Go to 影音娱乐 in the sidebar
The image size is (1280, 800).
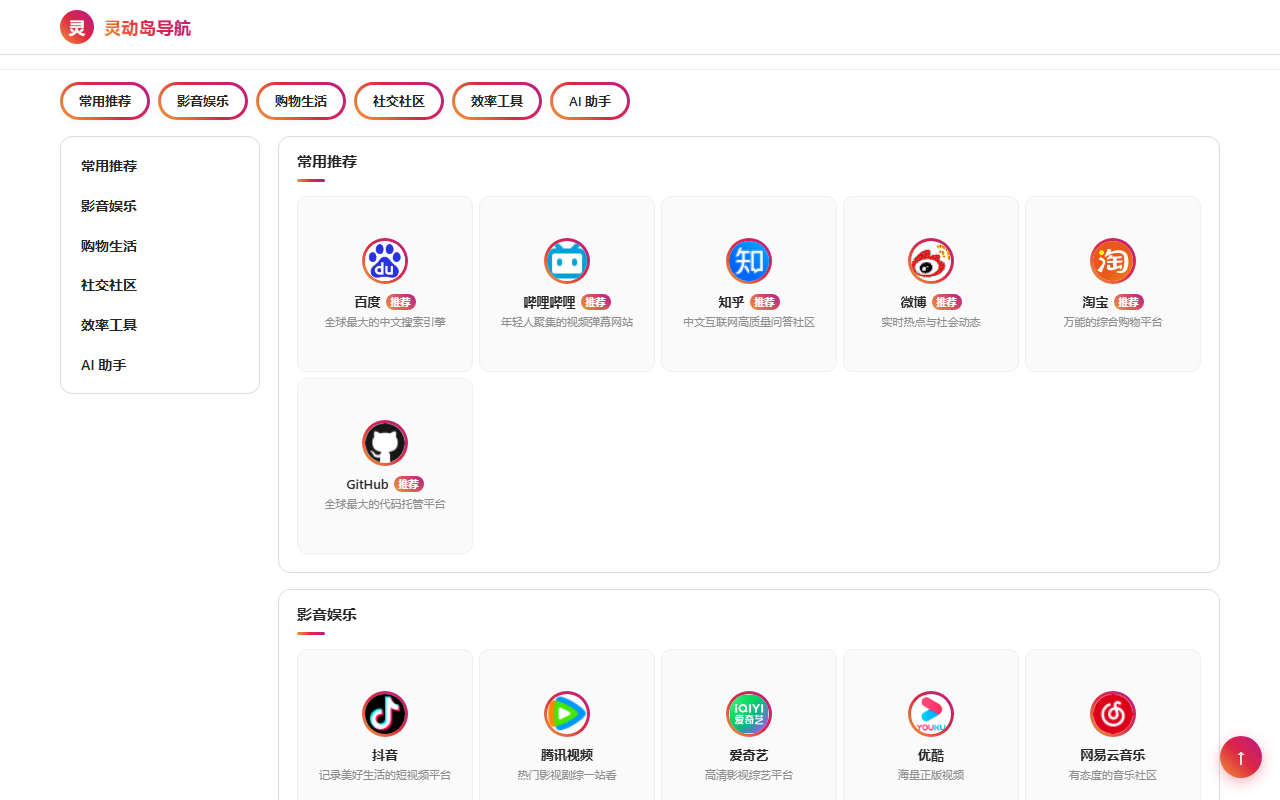(160, 206)
